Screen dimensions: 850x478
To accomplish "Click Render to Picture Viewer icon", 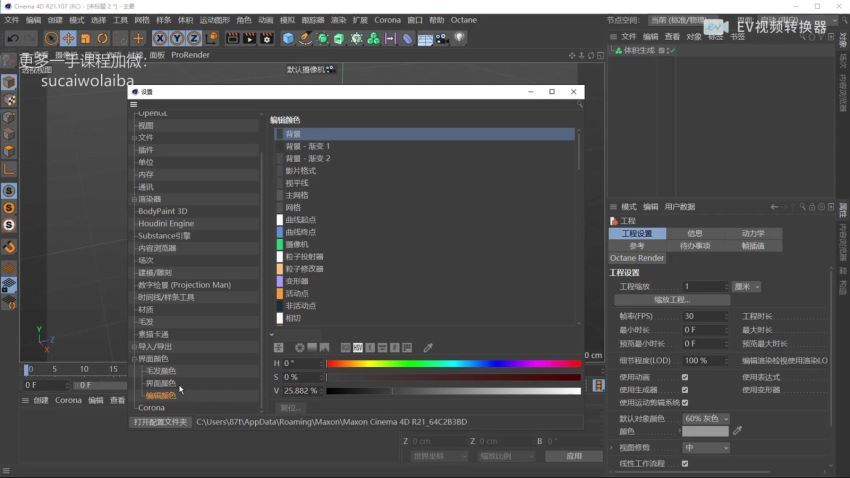I will pyautogui.click(x=249, y=38).
